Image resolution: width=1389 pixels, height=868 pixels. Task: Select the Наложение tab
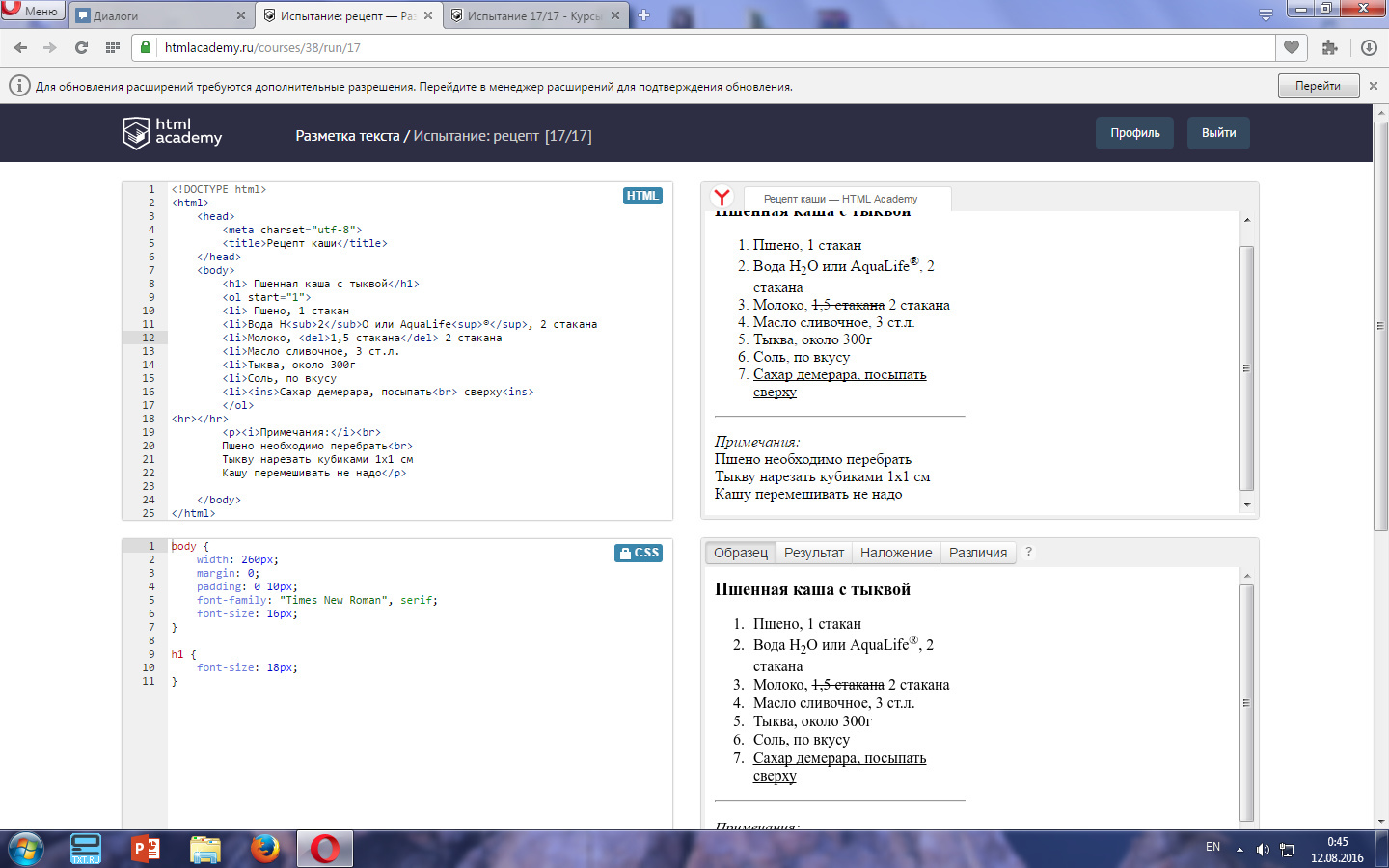point(896,553)
